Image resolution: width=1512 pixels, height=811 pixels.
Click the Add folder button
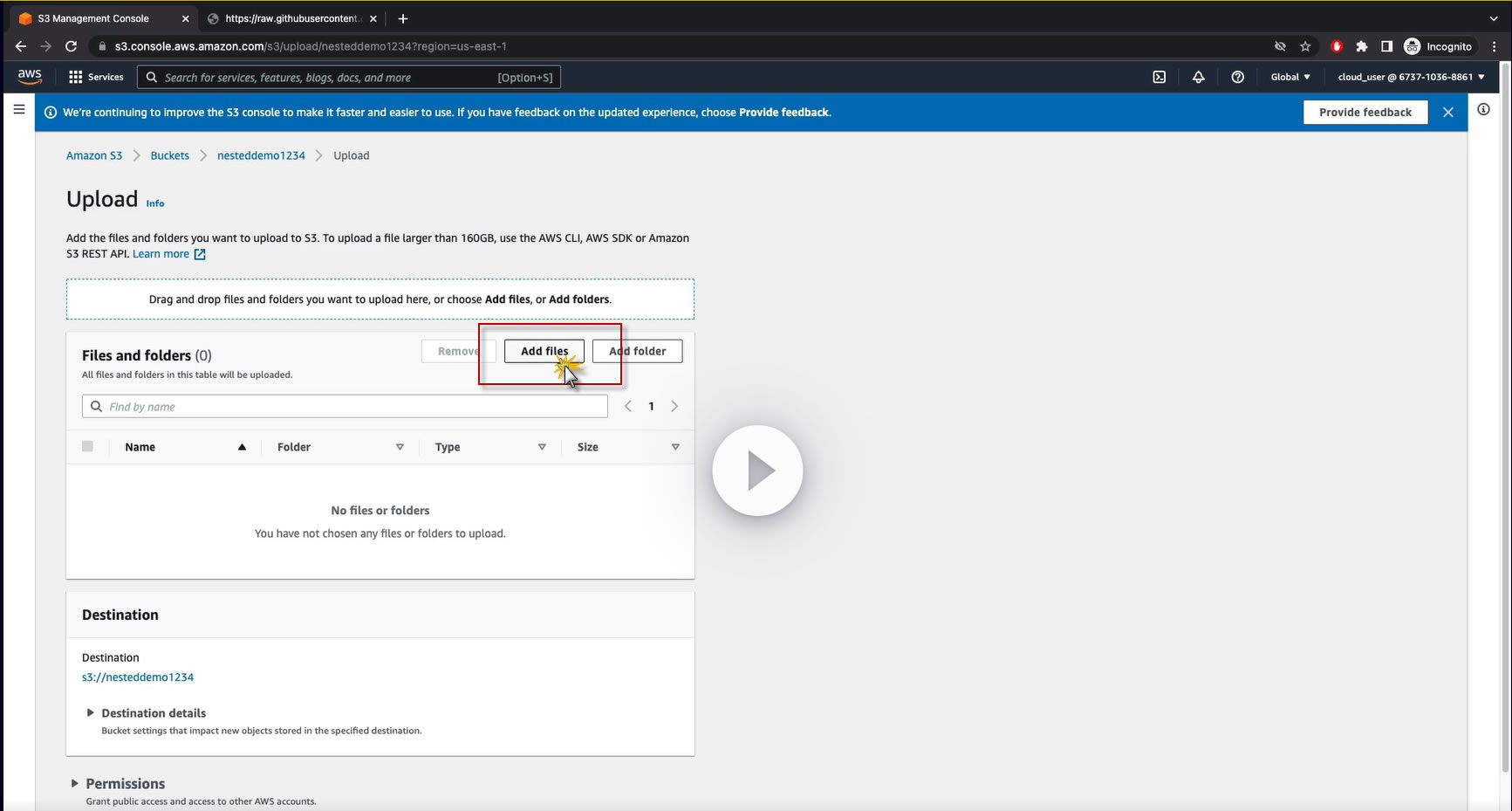637,351
